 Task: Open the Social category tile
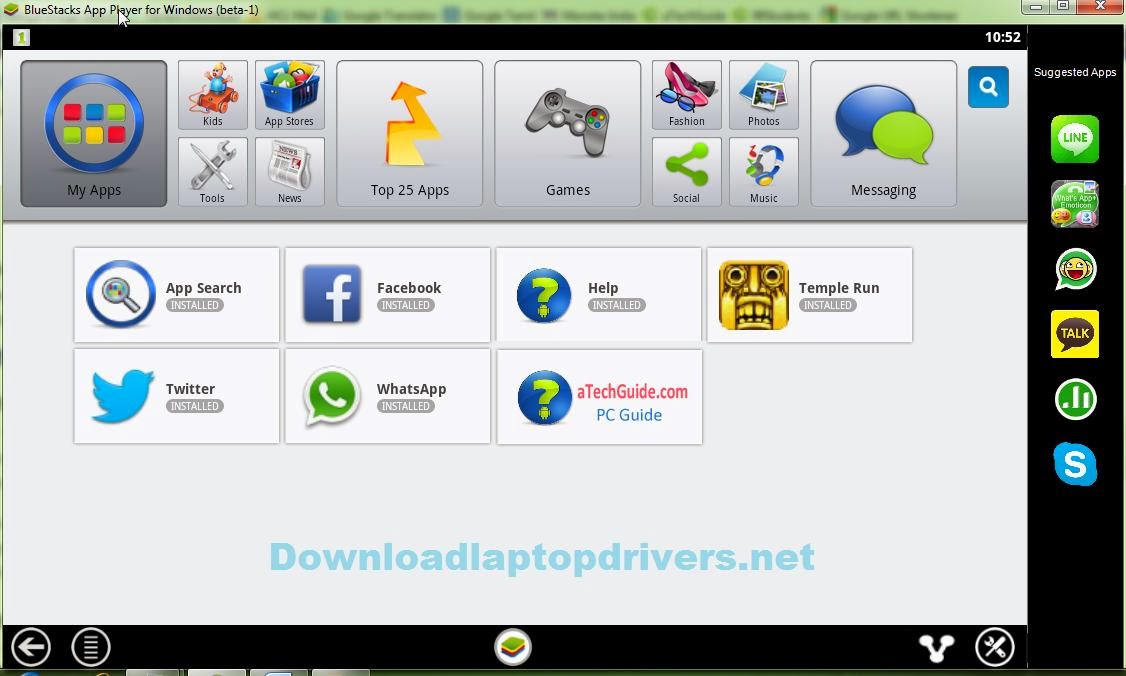click(687, 172)
